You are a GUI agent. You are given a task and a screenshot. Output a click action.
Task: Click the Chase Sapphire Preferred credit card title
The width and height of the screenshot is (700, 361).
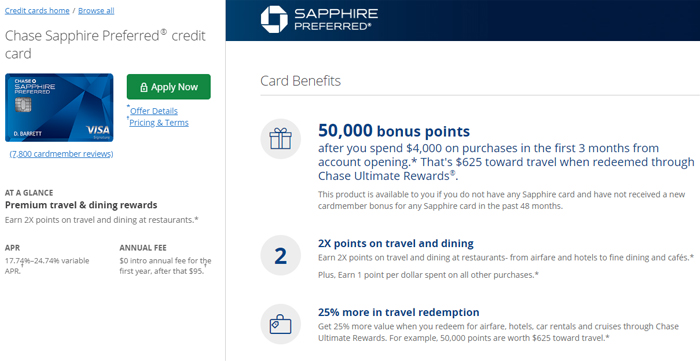click(x=105, y=45)
